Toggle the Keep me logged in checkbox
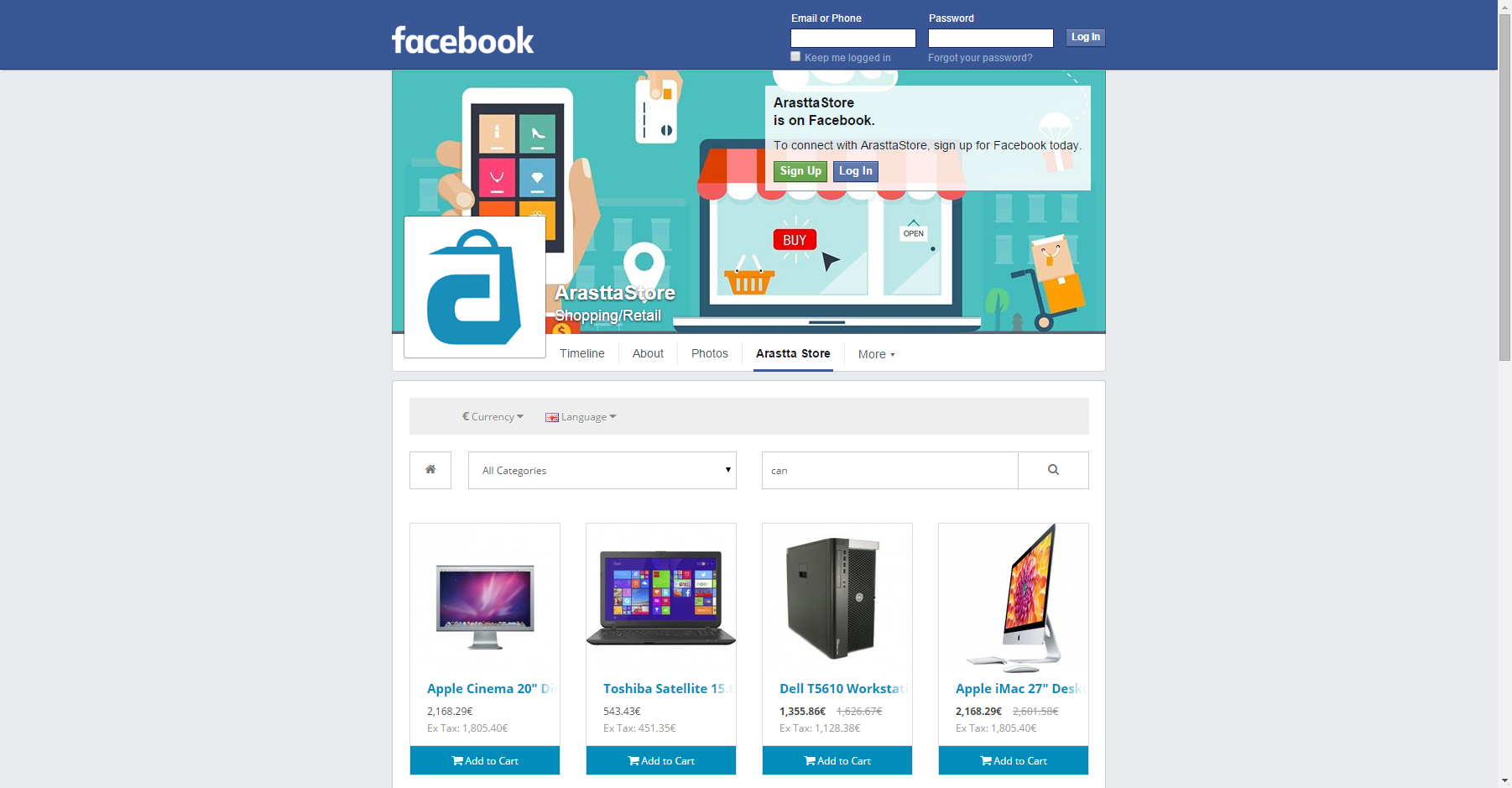 (x=795, y=56)
